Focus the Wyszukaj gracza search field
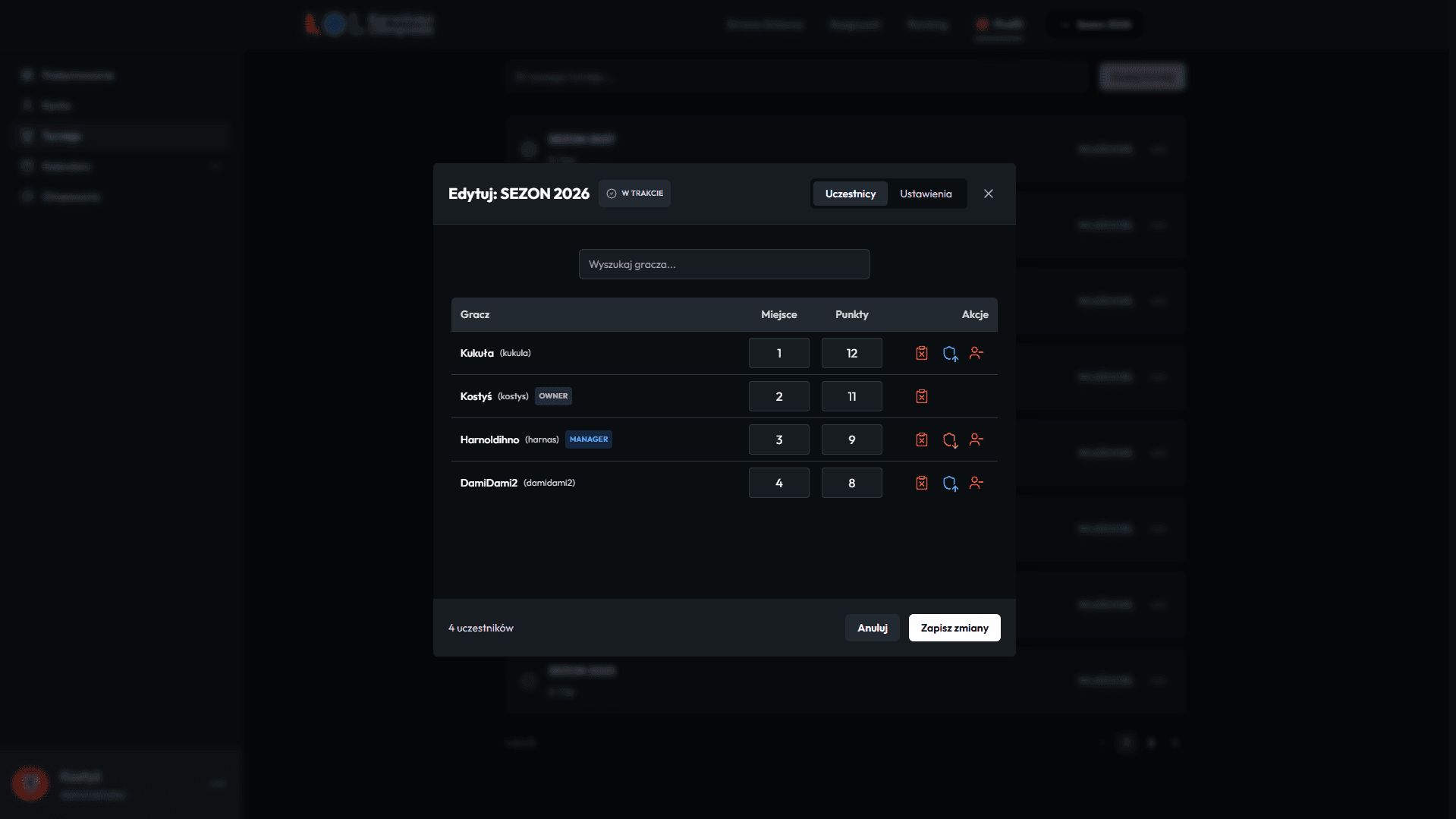Image resolution: width=1456 pixels, height=819 pixels. [x=725, y=264]
